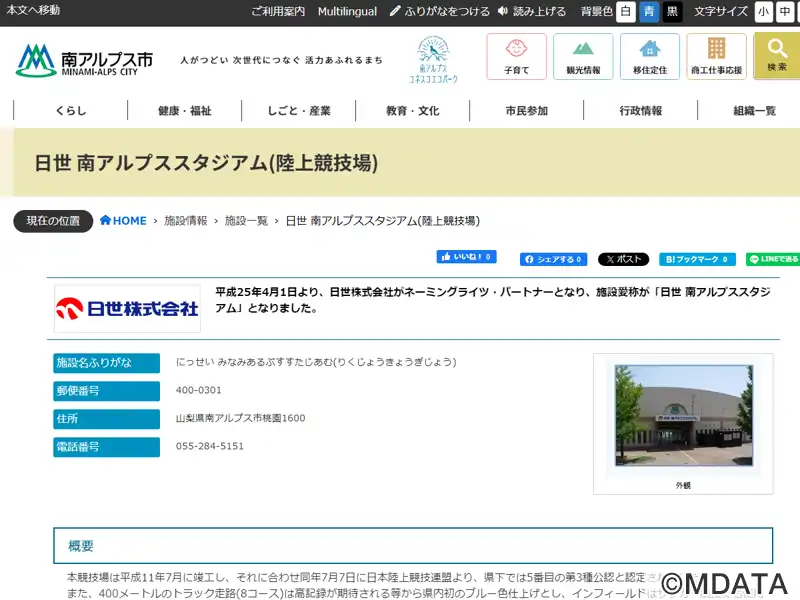Open the 行政情報 menu item
The image size is (800, 600).
641,111
